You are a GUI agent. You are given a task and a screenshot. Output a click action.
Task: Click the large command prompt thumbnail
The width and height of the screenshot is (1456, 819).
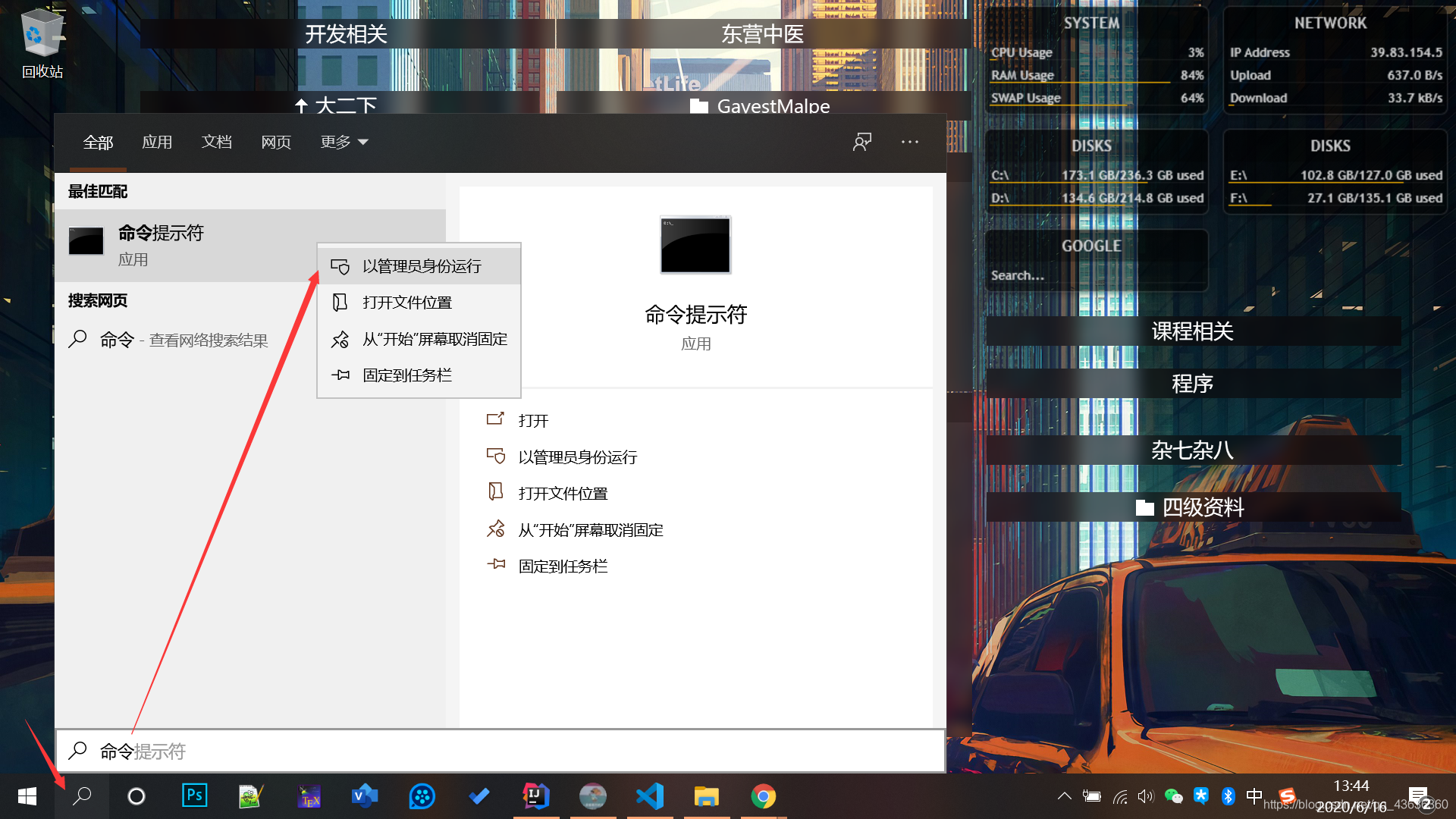[x=695, y=244]
